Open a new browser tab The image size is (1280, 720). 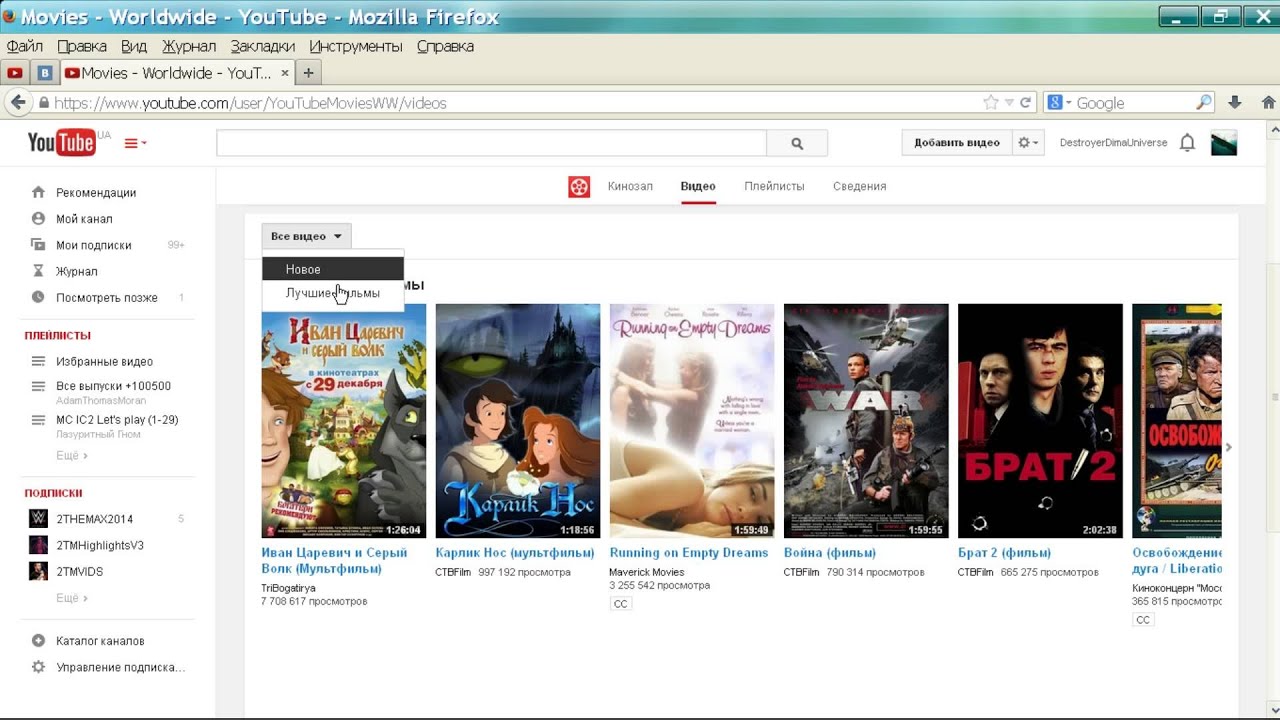308,73
